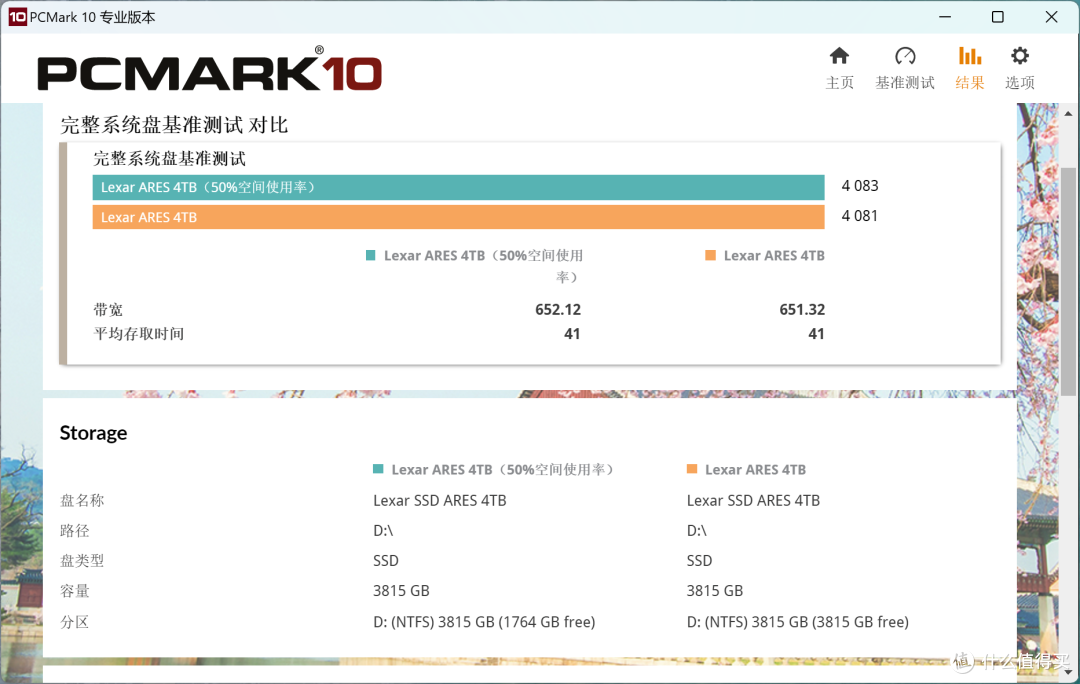This screenshot has height=684, width=1080.
Task: Maximize the PCMark 10 window
Action: (997, 17)
